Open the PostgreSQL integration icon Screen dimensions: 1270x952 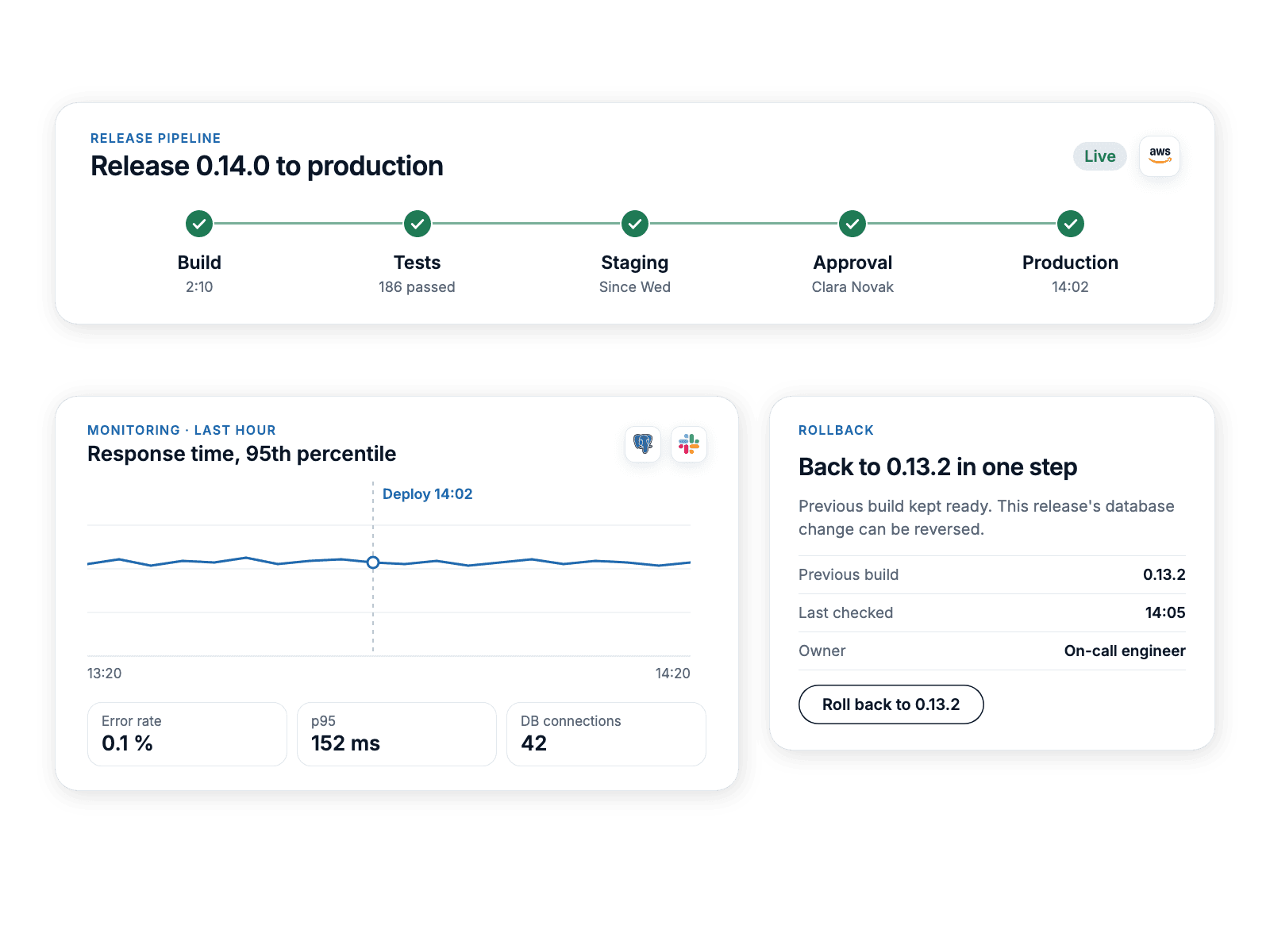[643, 443]
